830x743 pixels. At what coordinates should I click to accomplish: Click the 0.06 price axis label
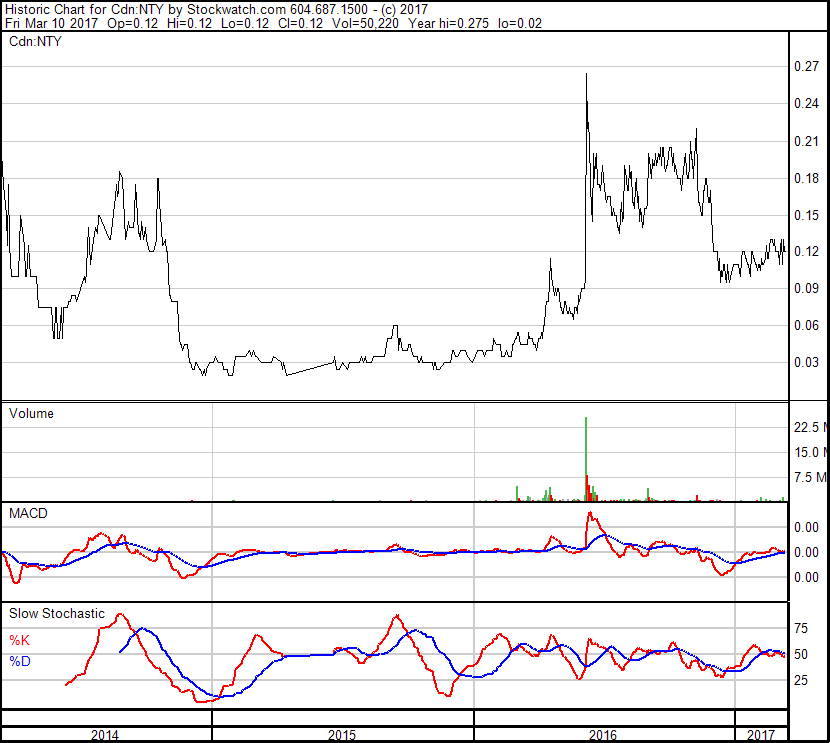[x=806, y=325]
